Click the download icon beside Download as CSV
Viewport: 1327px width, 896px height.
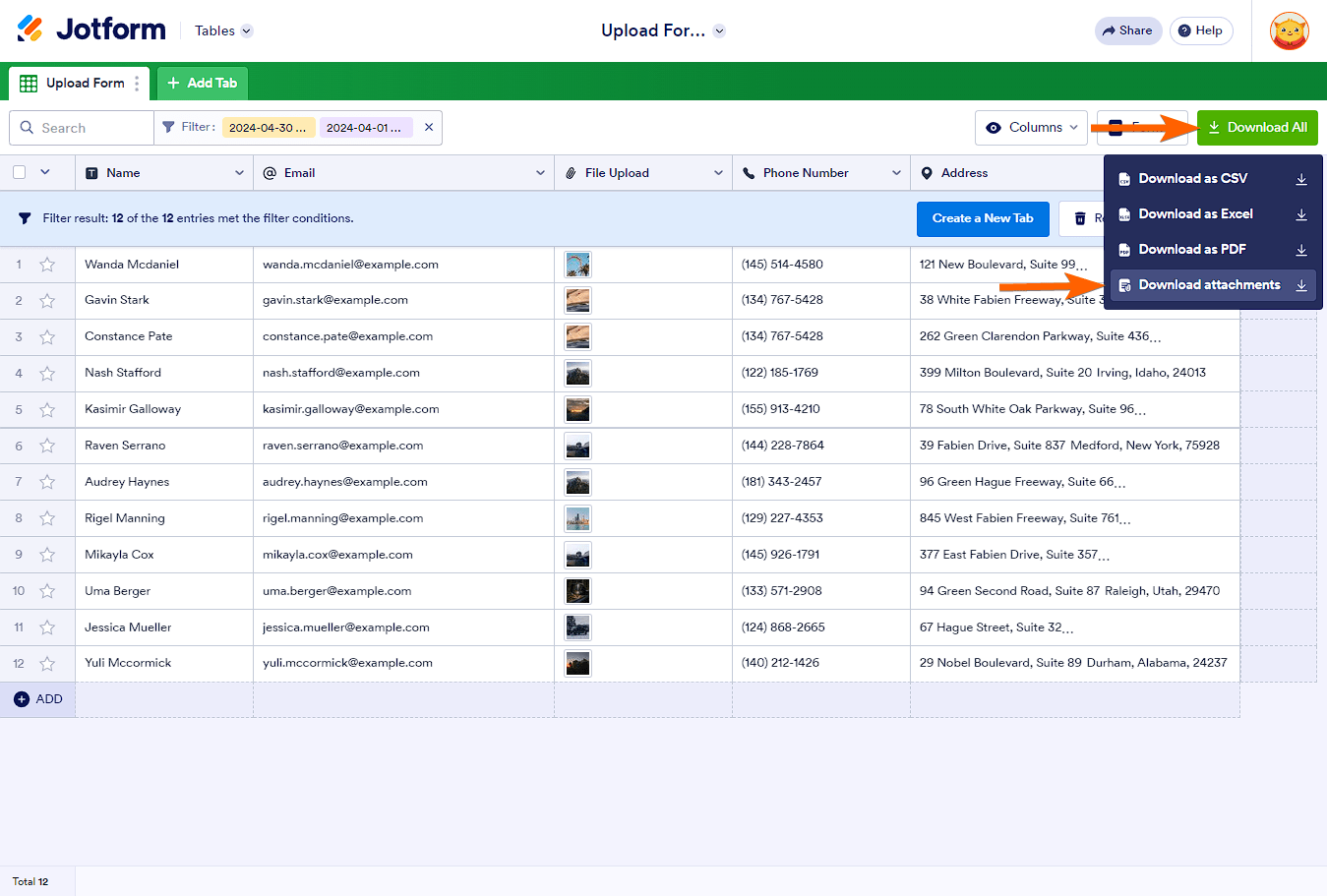click(x=1300, y=179)
